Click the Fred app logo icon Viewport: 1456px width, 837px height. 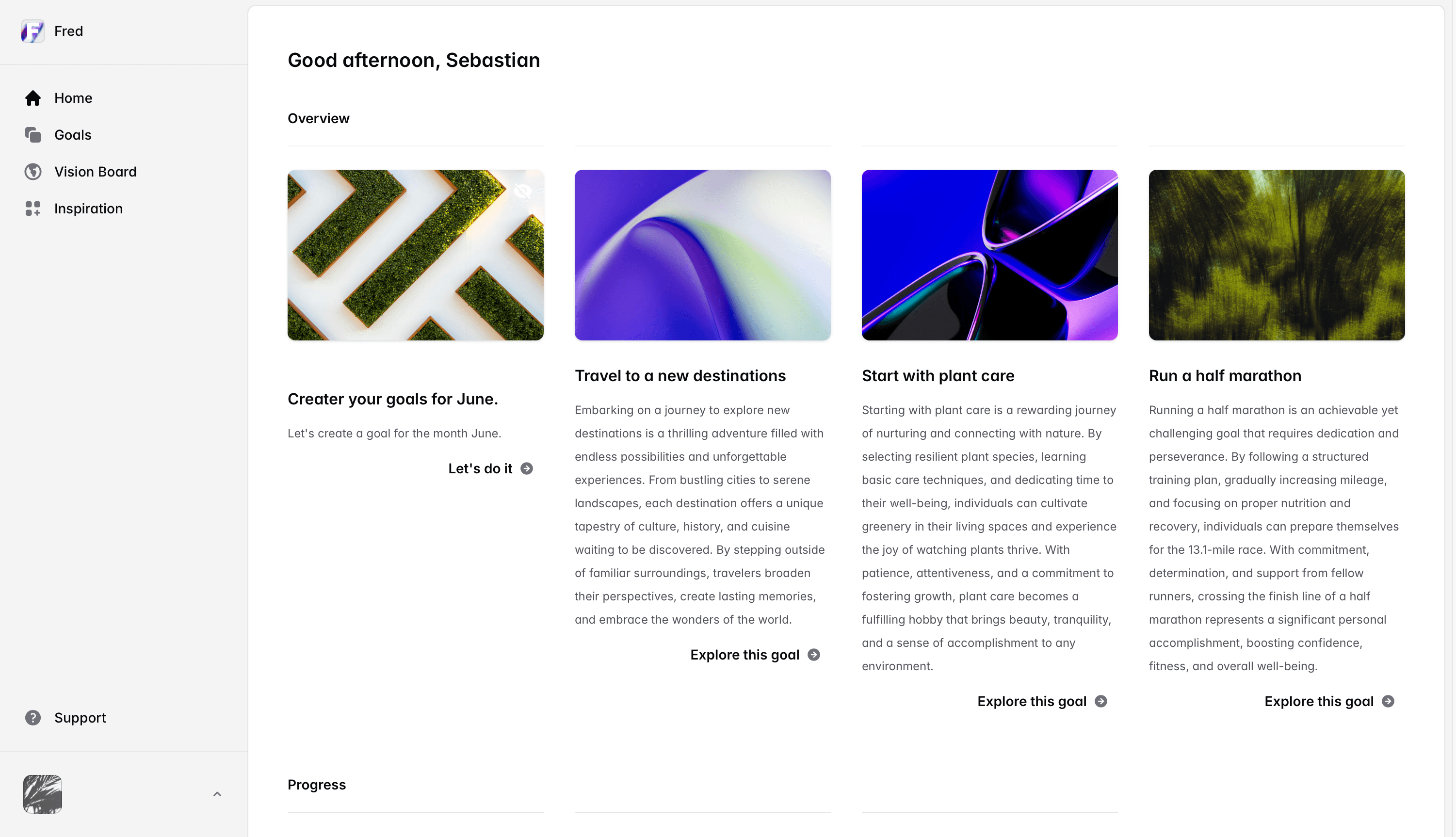click(x=33, y=31)
